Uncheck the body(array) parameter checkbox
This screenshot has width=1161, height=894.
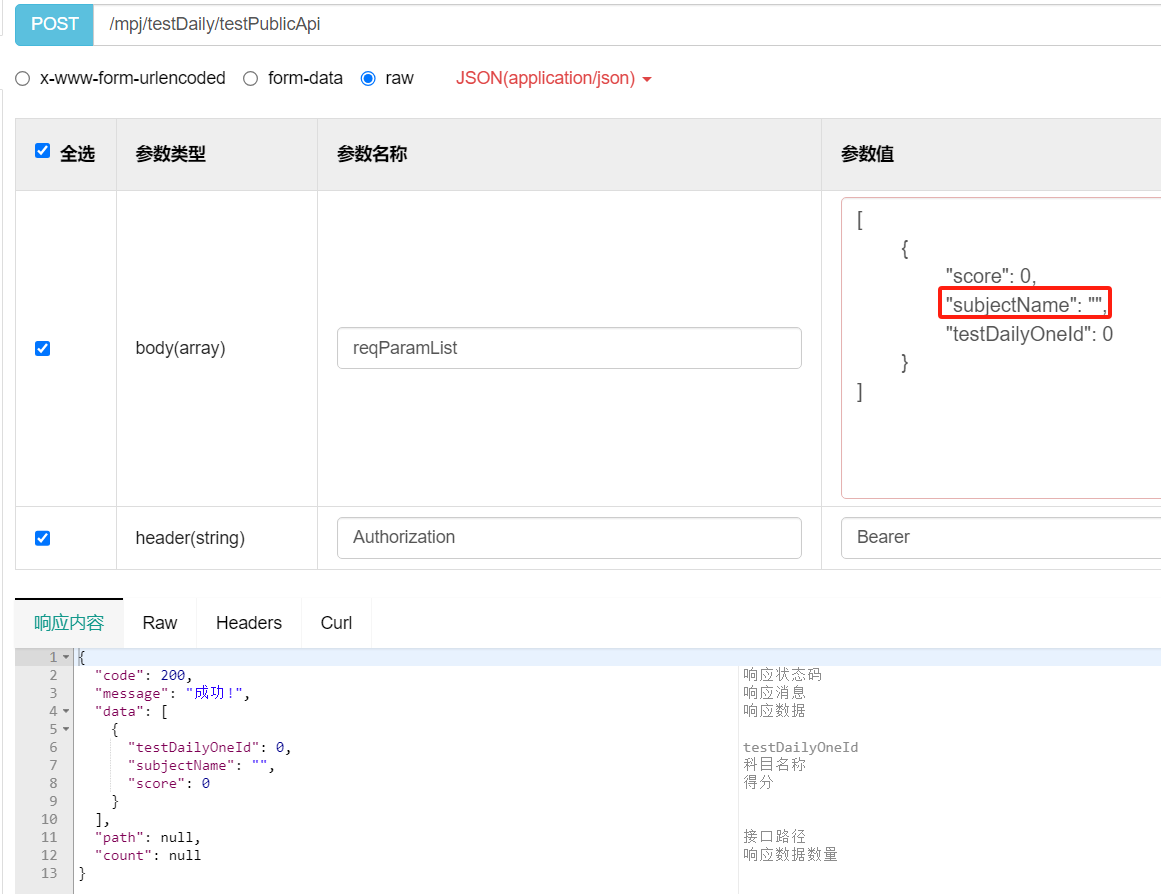click(42, 348)
